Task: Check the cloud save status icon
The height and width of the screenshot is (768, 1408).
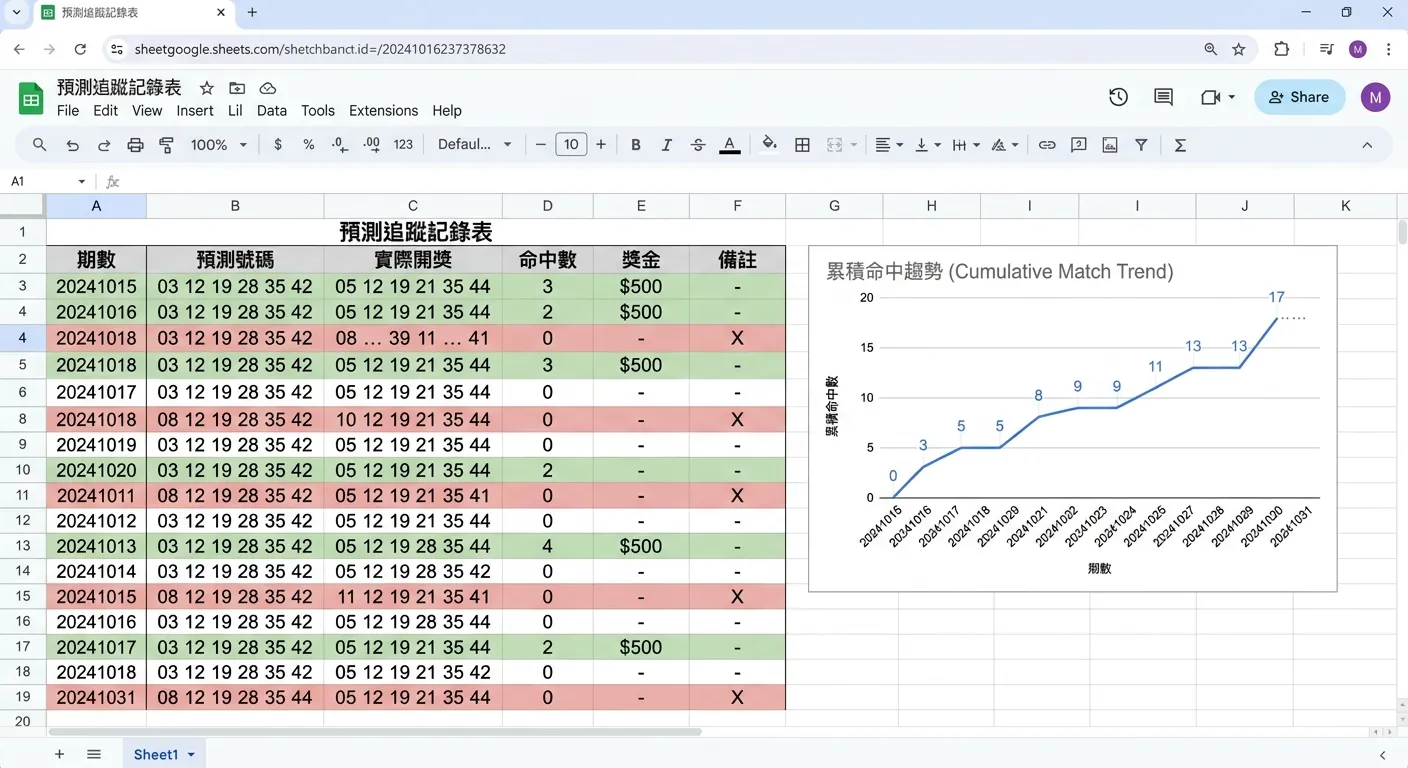Action: click(268, 88)
